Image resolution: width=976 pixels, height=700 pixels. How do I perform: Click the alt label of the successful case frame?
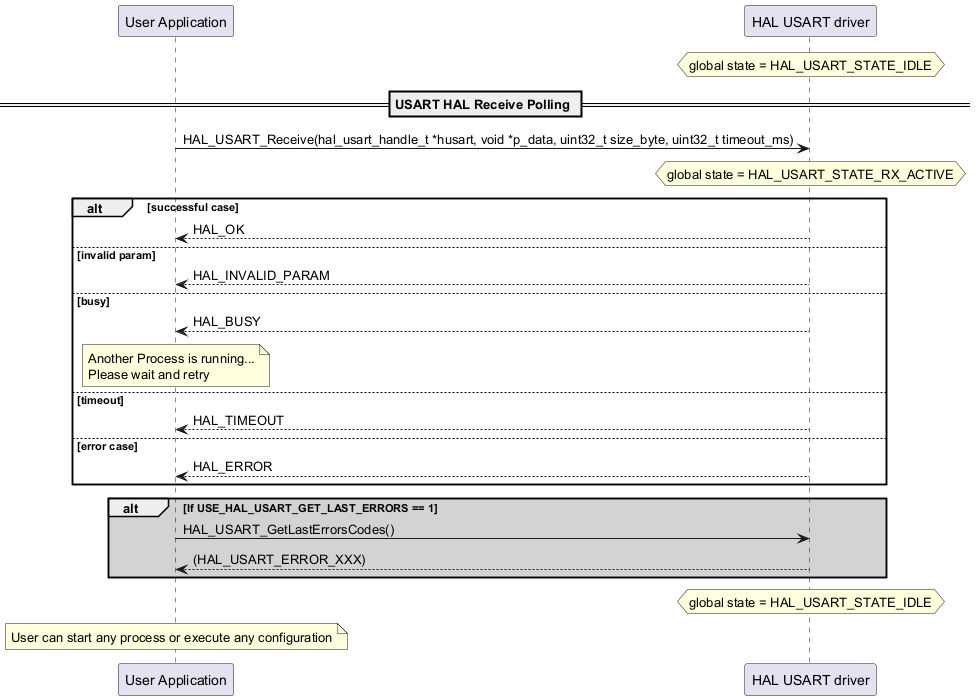[96, 208]
